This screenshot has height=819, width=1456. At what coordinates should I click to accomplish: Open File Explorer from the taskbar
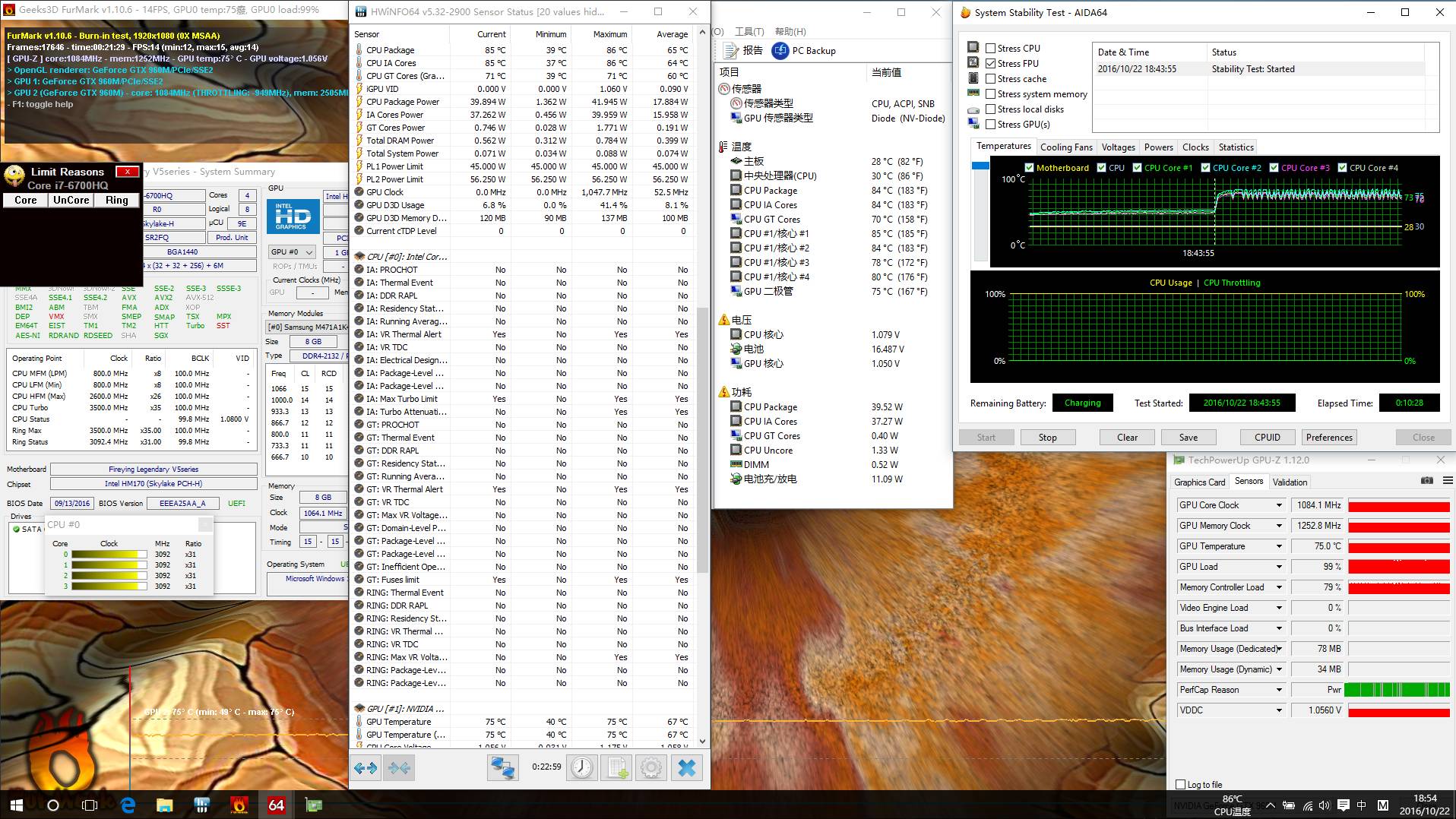164,805
